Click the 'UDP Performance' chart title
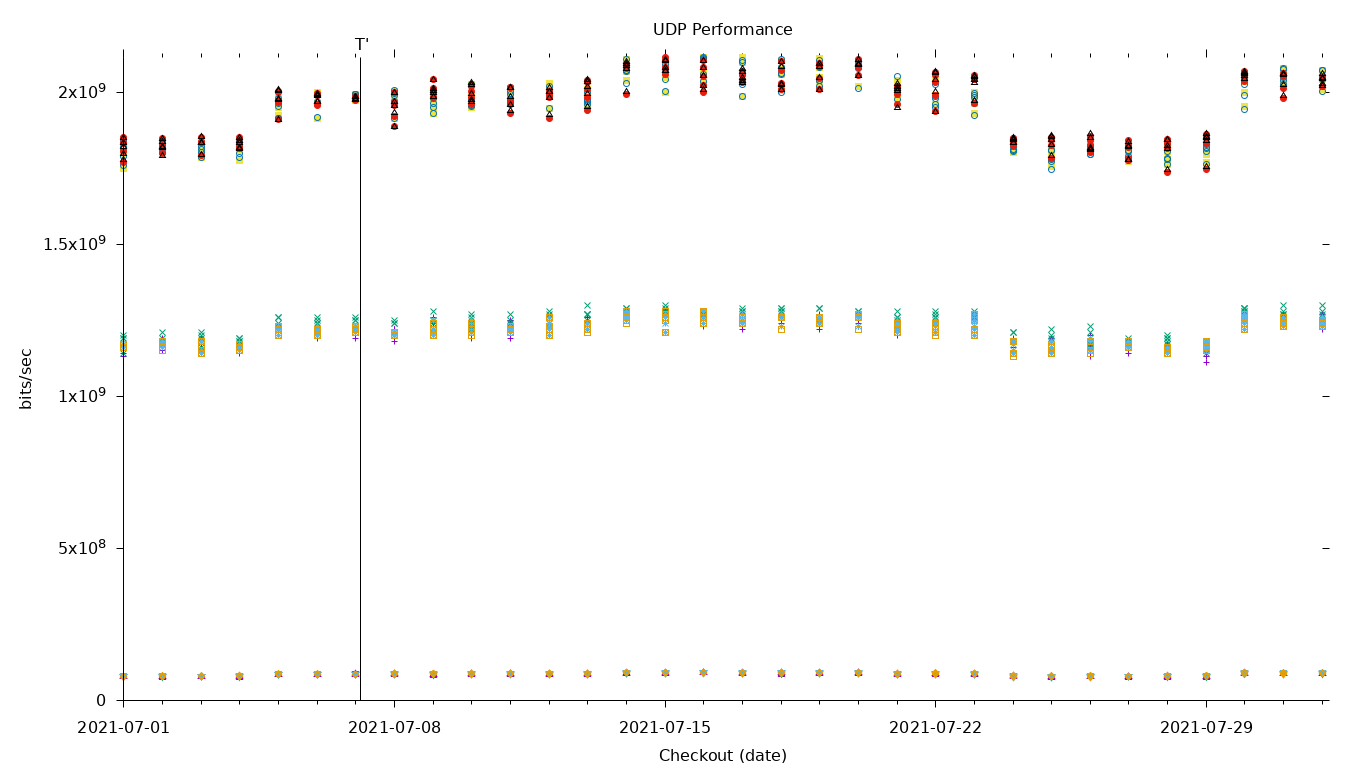Viewport: 1360px width, 768px height. [x=722, y=30]
